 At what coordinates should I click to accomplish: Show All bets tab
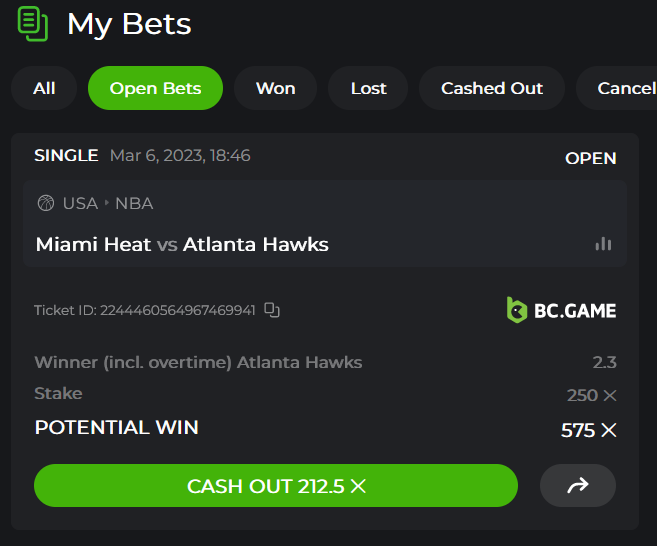[44, 88]
